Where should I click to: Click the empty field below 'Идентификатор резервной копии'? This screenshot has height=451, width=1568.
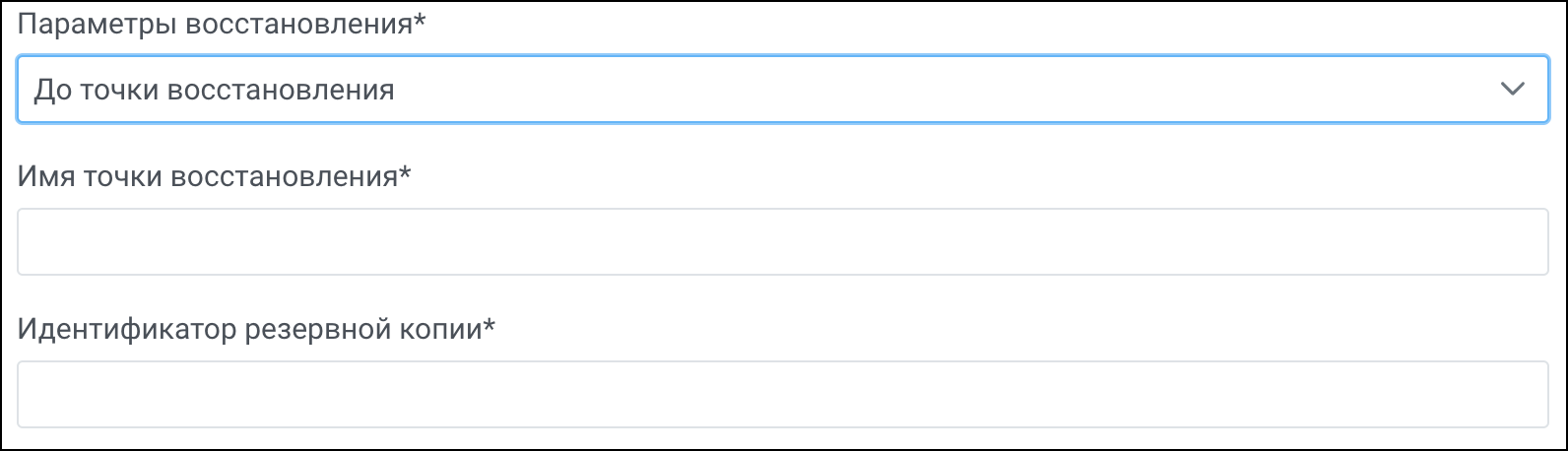point(782,394)
